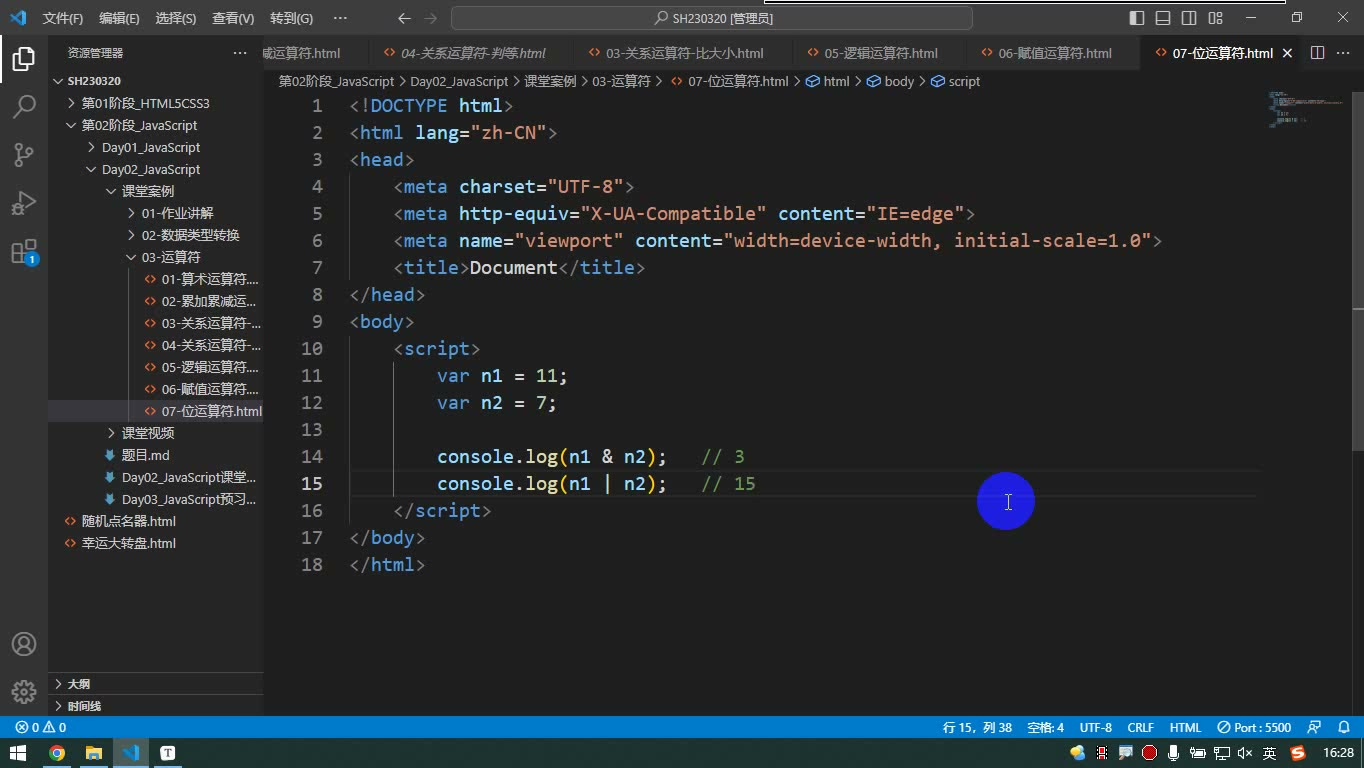
Task: Click the editor vertical scrollbar
Action: (1357, 270)
